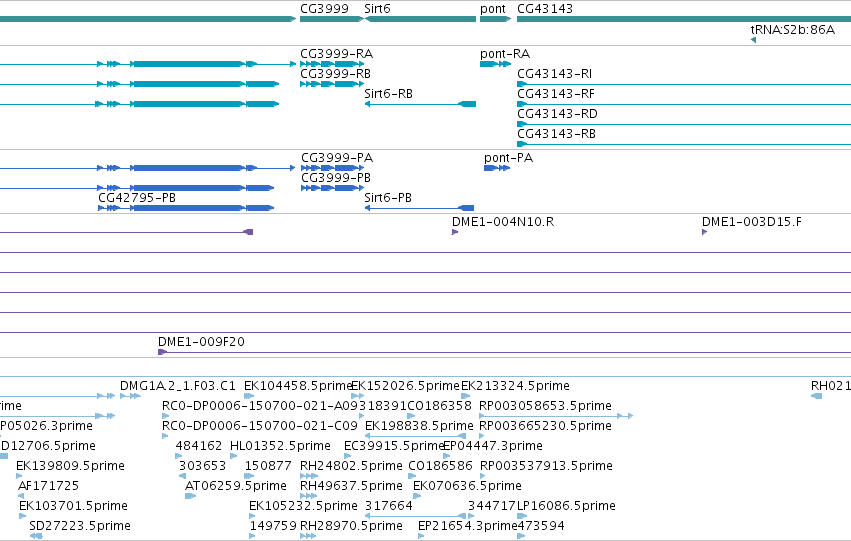The width and height of the screenshot is (851, 541).
Task: Click the CG43143 gene label
Action: [x=545, y=9]
